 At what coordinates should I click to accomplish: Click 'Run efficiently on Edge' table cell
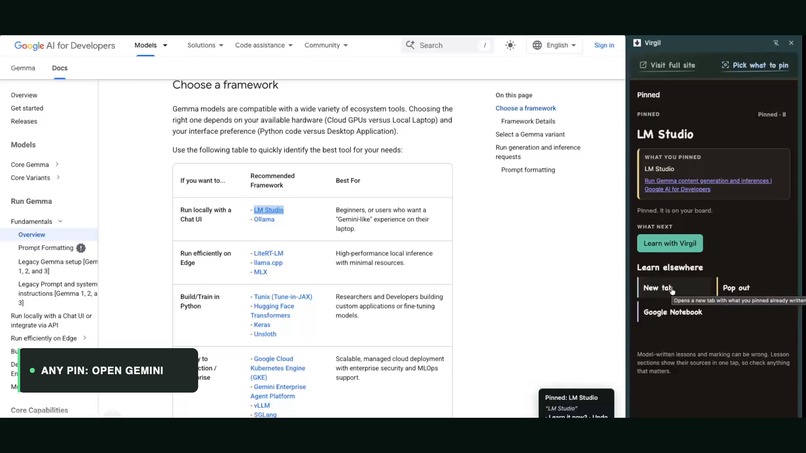coord(206,258)
